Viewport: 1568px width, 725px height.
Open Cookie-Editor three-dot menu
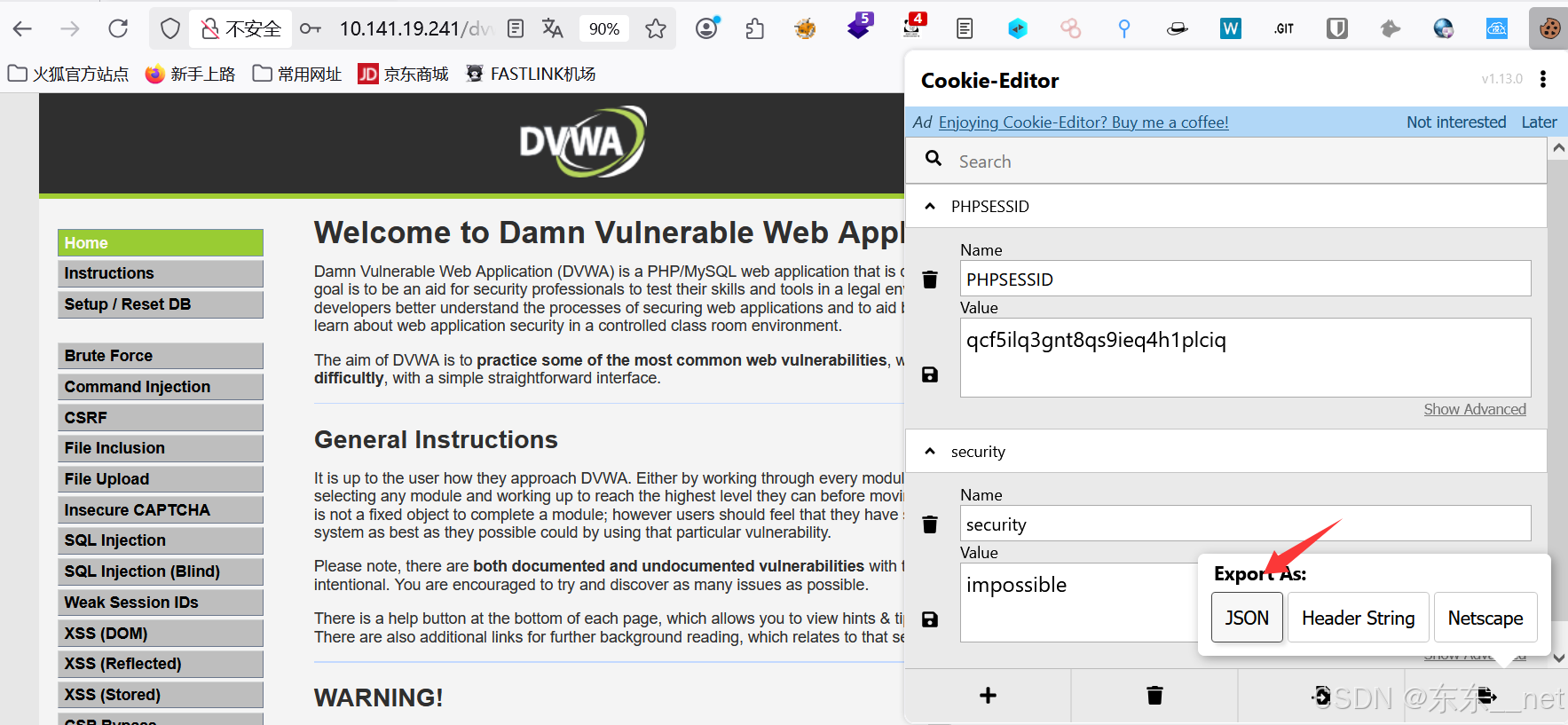click(x=1543, y=79)
